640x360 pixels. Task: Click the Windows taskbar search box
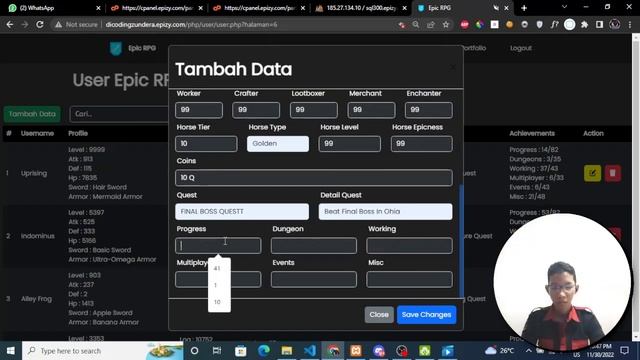coord(103,351)
